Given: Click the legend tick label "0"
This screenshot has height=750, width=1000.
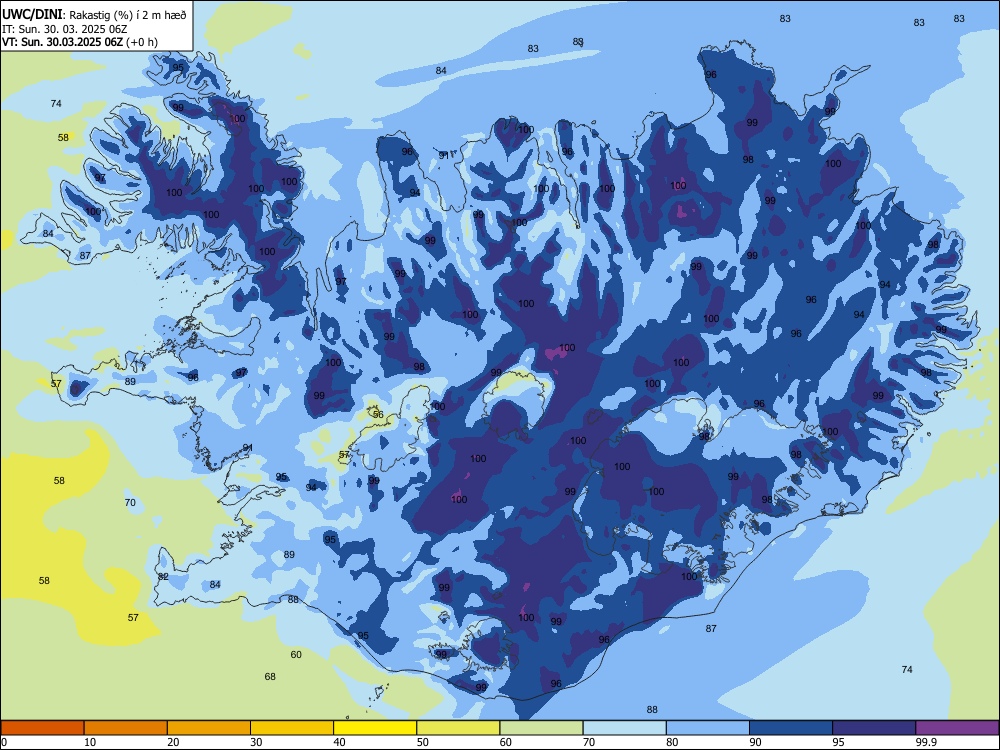Looking at the screenshot, I should 4,742.
